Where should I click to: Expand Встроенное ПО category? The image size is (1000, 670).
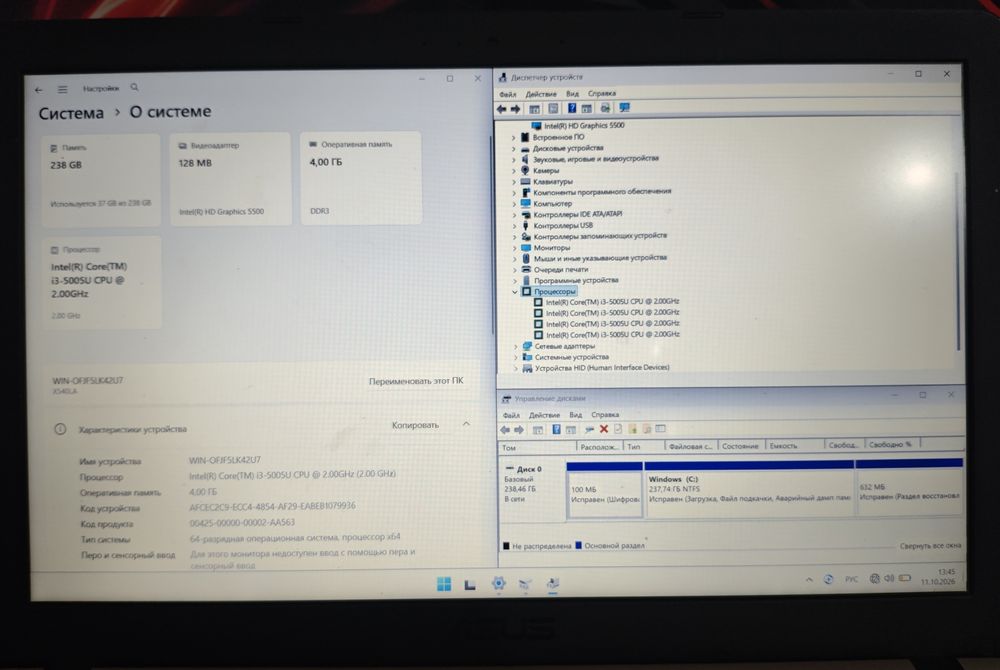tap(513, 137)
